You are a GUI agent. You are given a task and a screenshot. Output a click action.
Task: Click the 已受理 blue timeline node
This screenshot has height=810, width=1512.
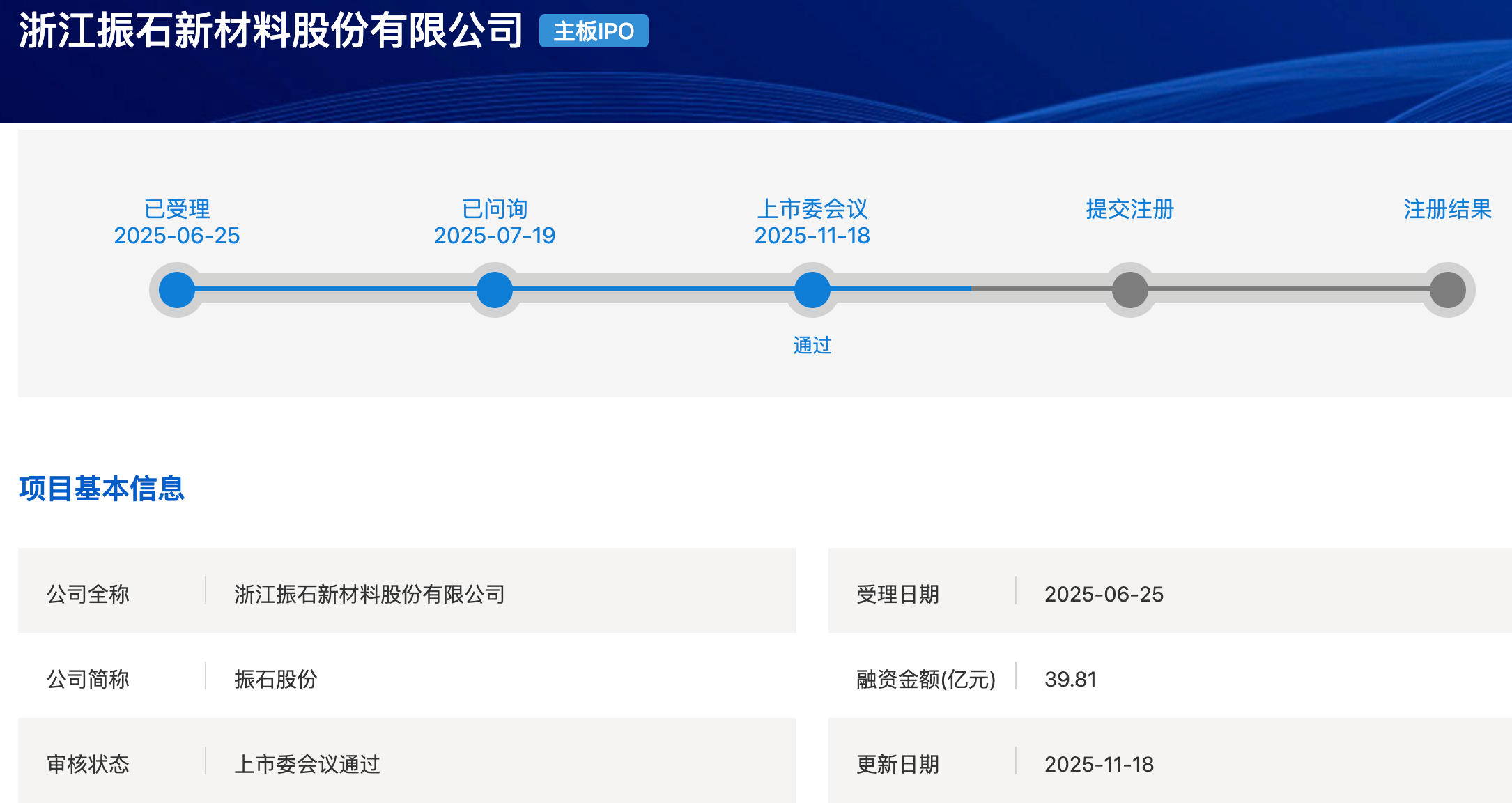pyautogui.click(x=177, y=290)
